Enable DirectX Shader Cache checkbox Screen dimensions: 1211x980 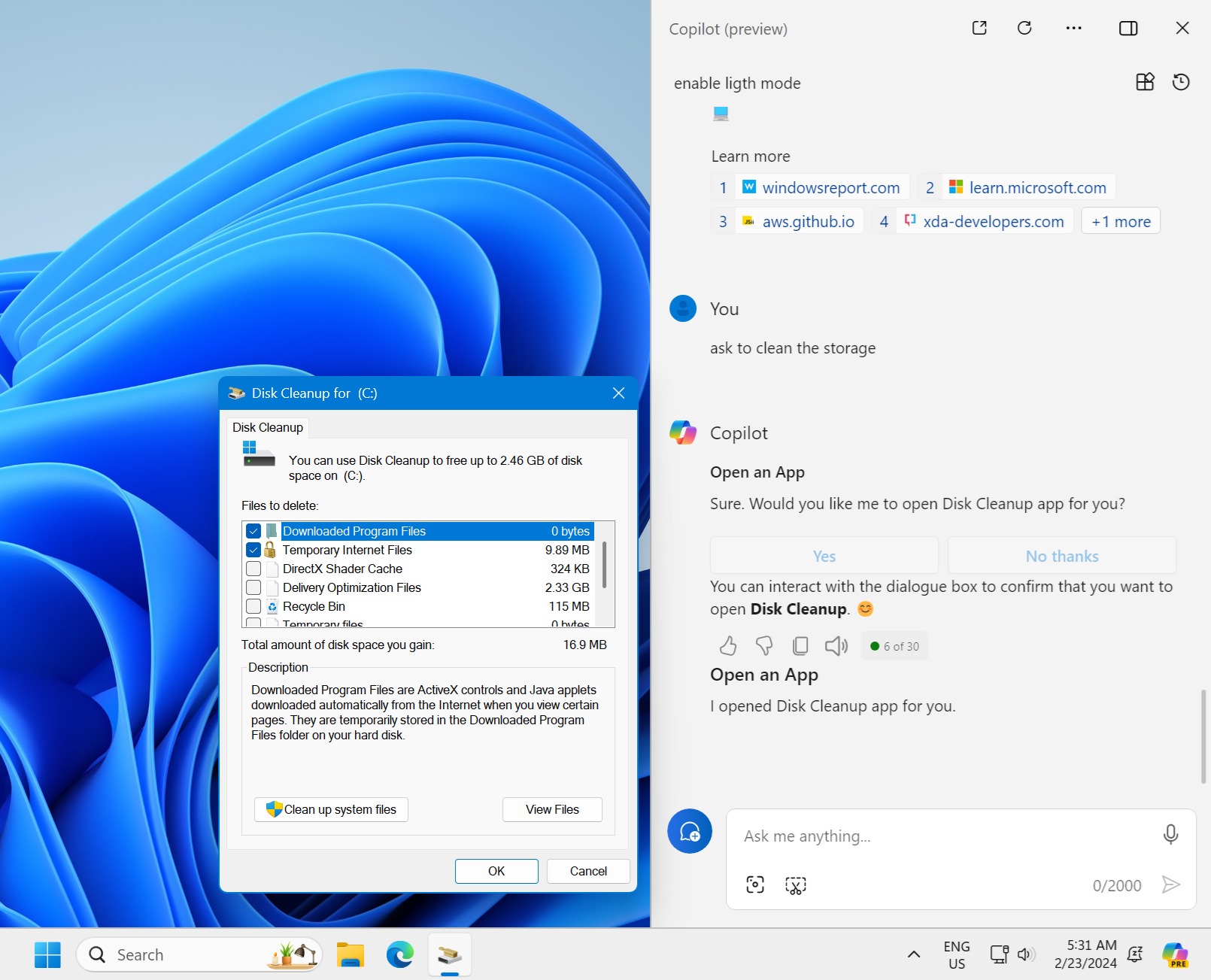coord(253,569)
